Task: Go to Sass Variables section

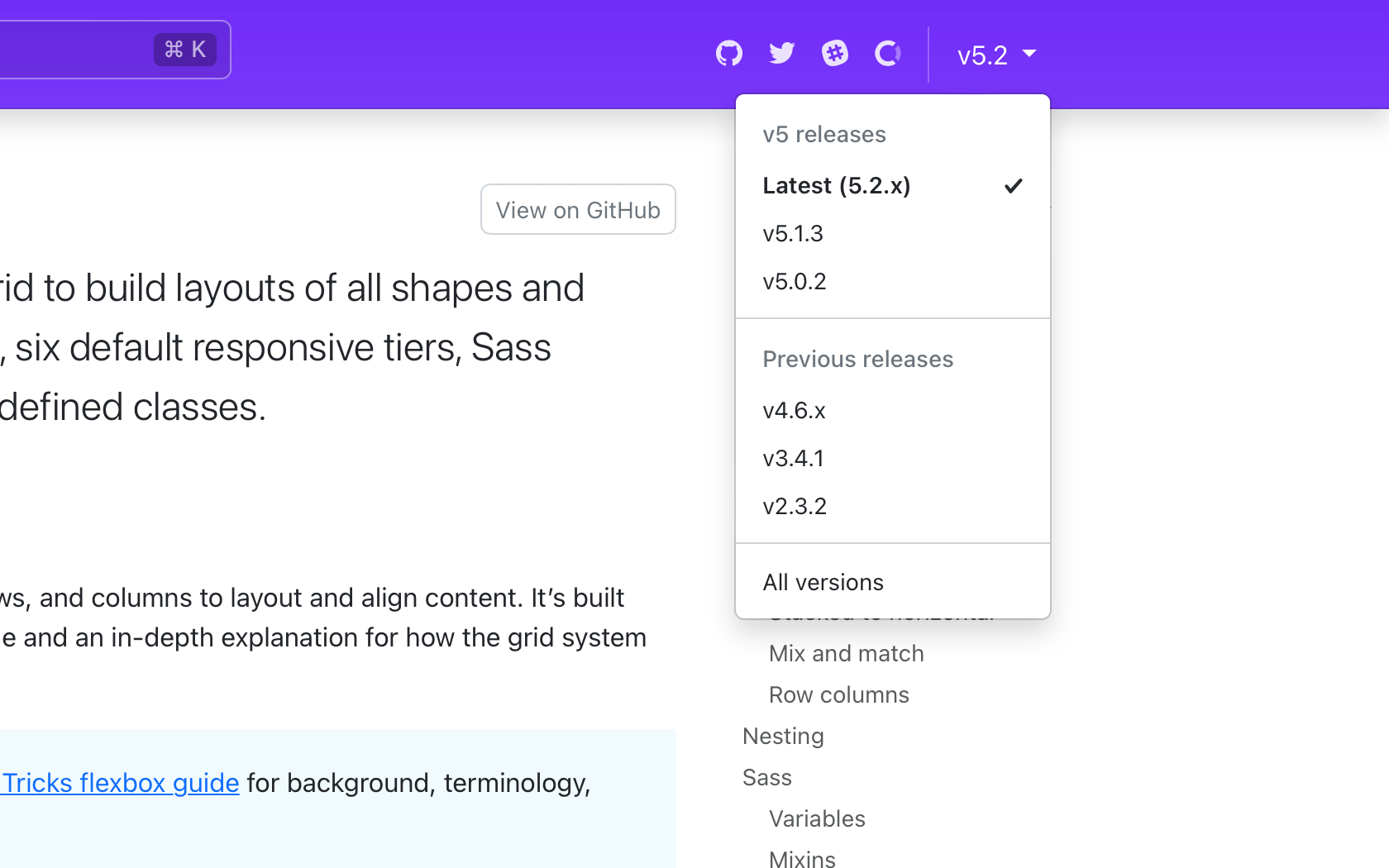Action: (x=817, y=819)
